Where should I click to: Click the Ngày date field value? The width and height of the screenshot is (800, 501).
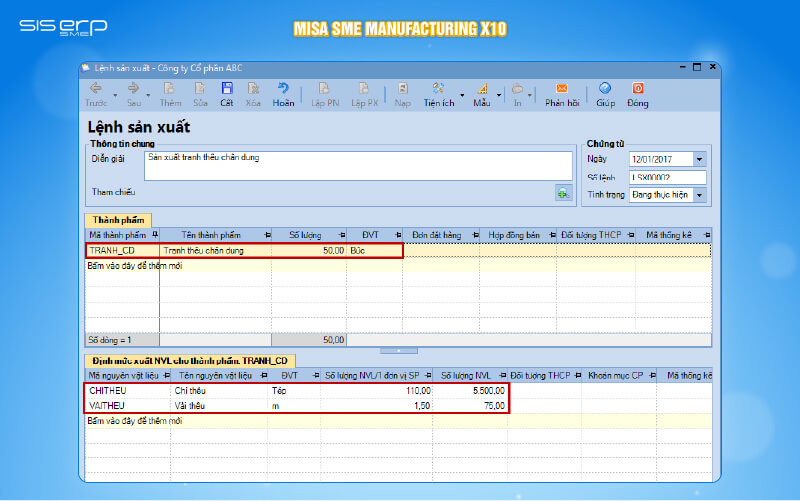(661, 160)
